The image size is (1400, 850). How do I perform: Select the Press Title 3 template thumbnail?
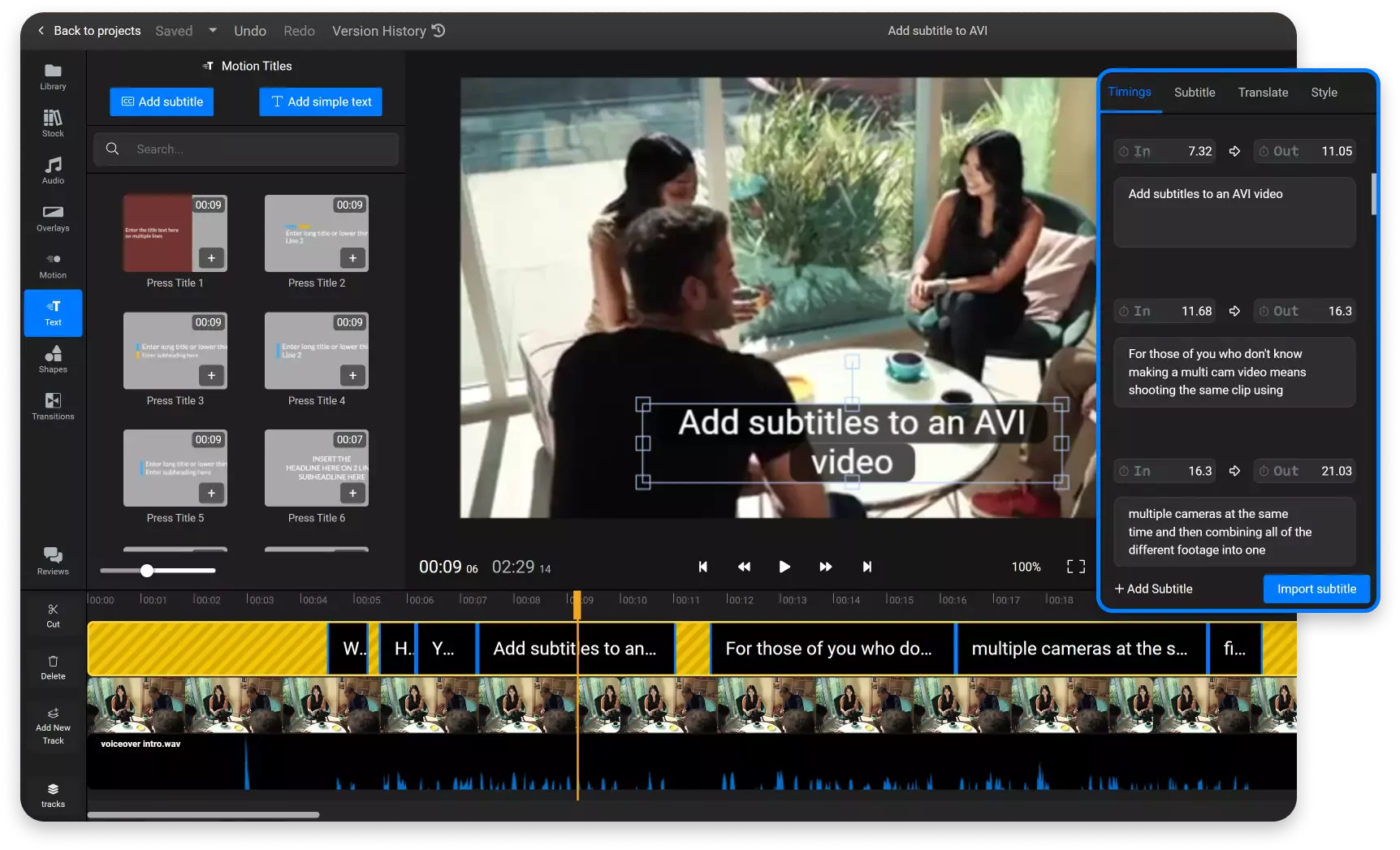click(x=175, y=351)
